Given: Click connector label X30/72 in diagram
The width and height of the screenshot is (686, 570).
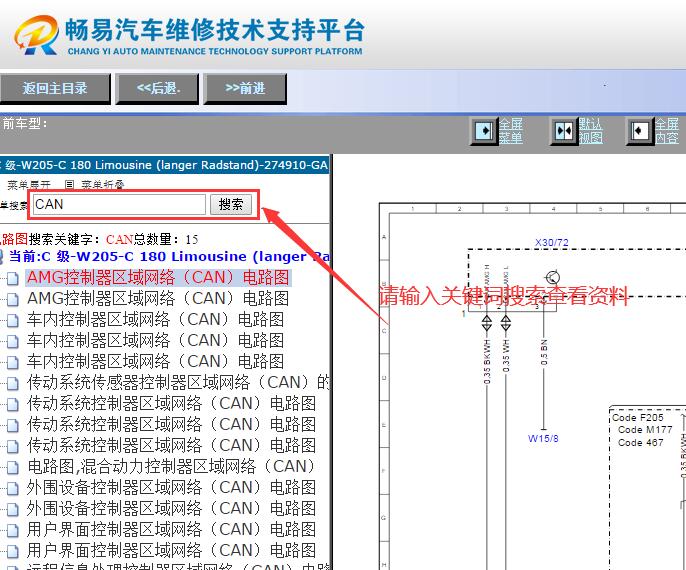Looking at the screenshot, I should pyautogui.click(x=552, y=242).
